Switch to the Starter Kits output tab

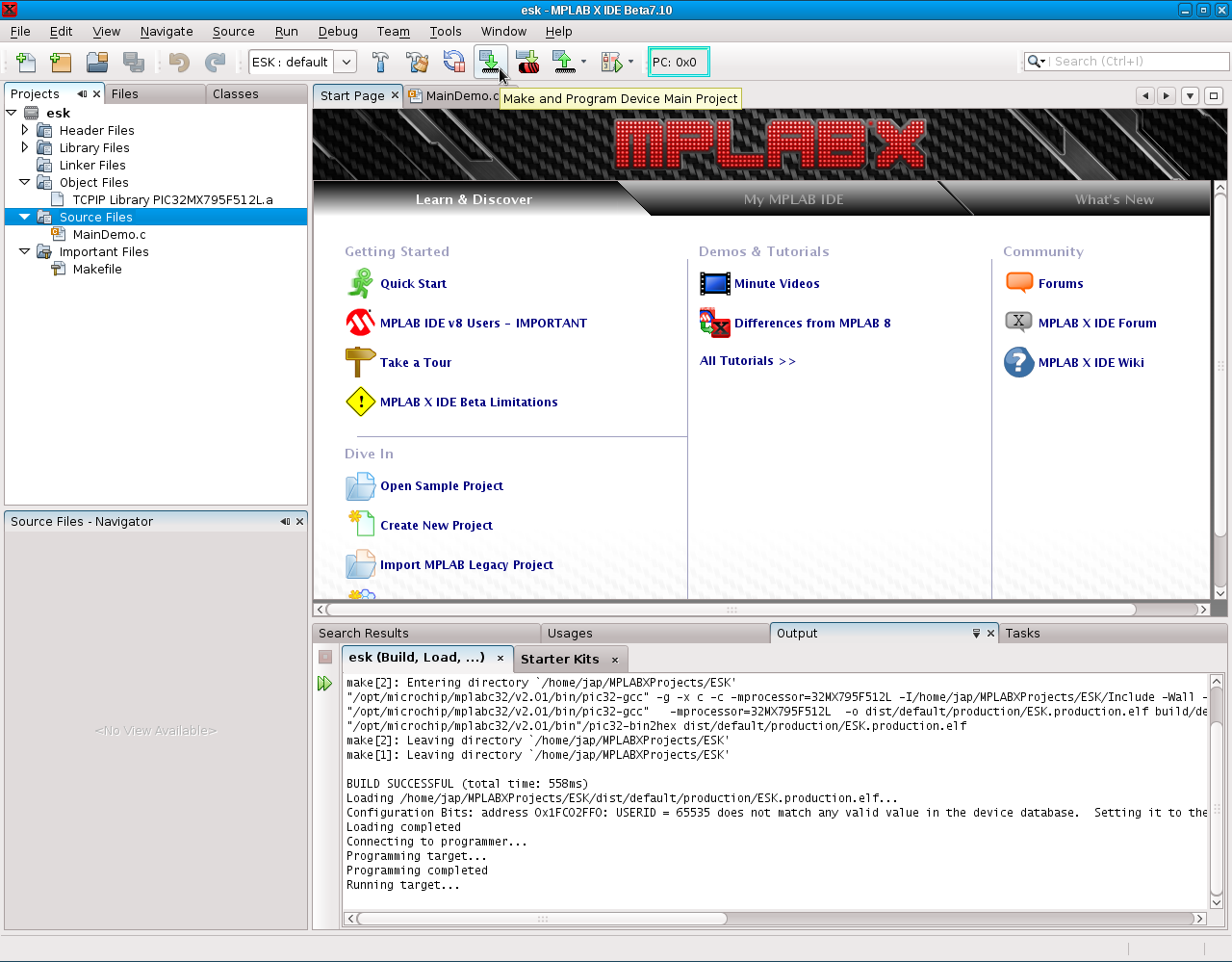coord(570,659)
